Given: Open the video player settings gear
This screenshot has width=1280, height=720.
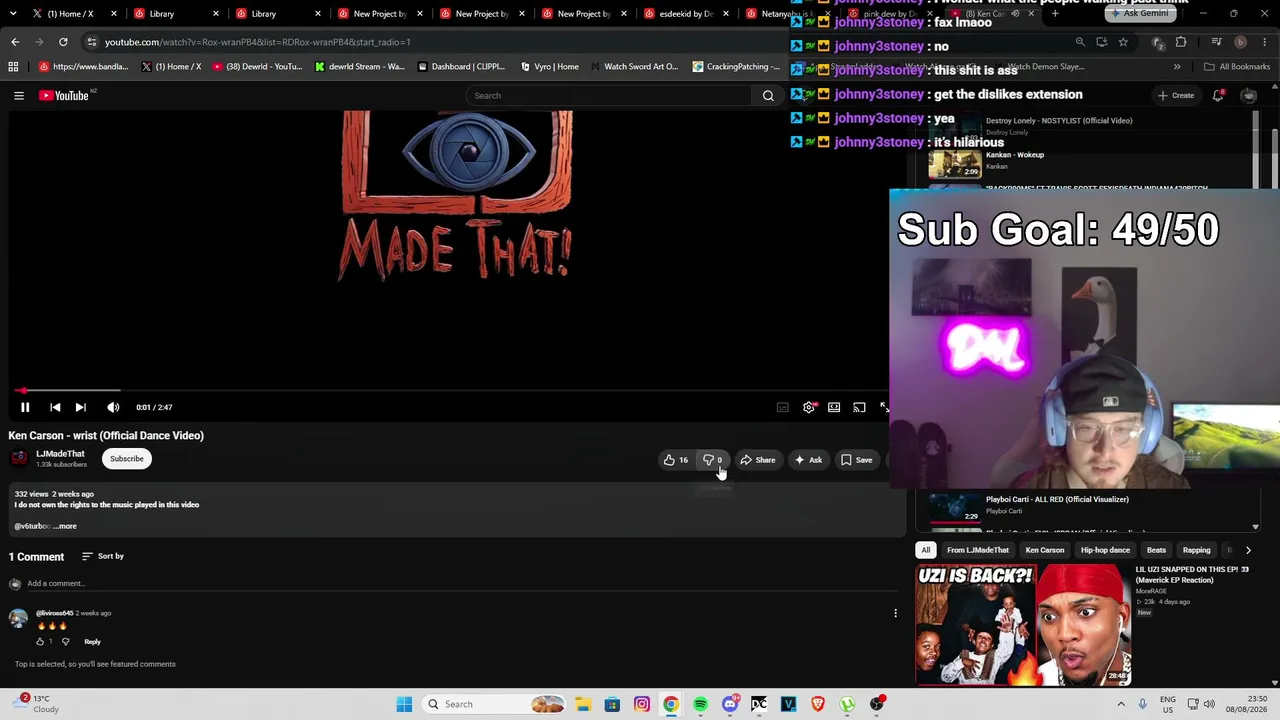Looking at the screenshot, I should [809, 407].
